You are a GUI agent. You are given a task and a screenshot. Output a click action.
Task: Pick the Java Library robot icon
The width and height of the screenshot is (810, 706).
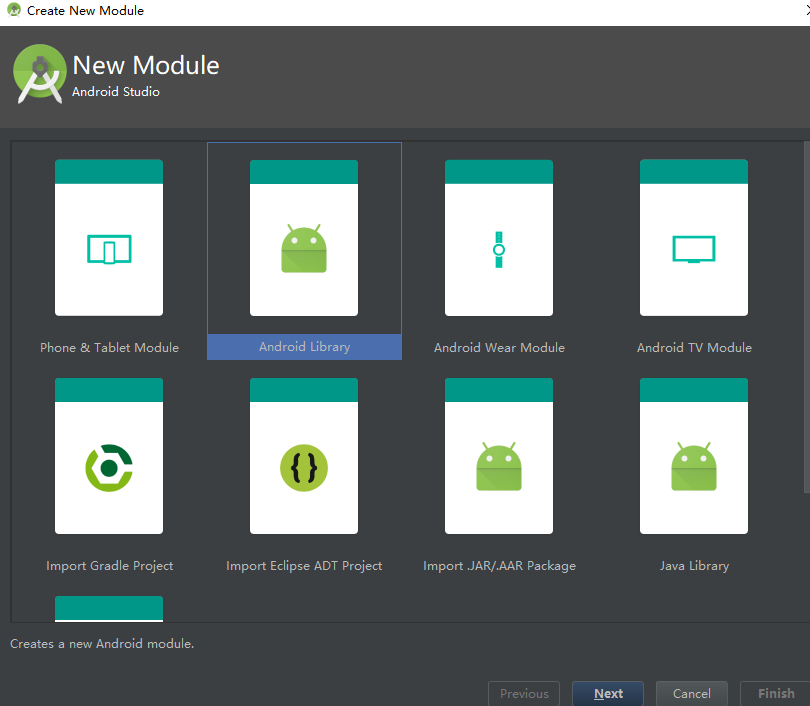tap(694, 466)
